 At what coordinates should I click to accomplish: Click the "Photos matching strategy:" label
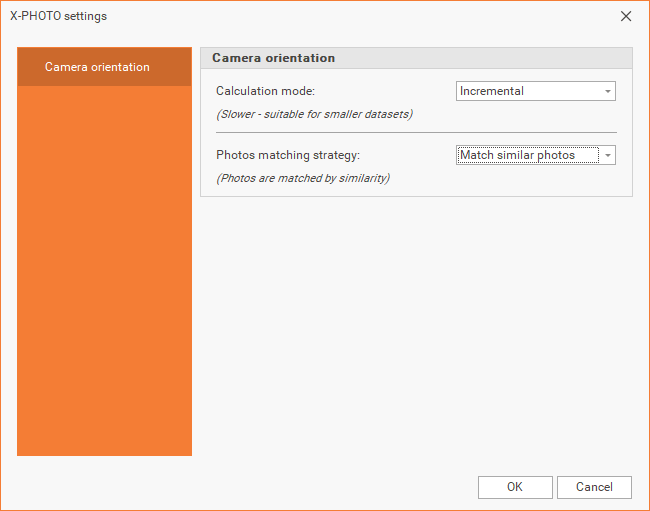click(288, 155)
